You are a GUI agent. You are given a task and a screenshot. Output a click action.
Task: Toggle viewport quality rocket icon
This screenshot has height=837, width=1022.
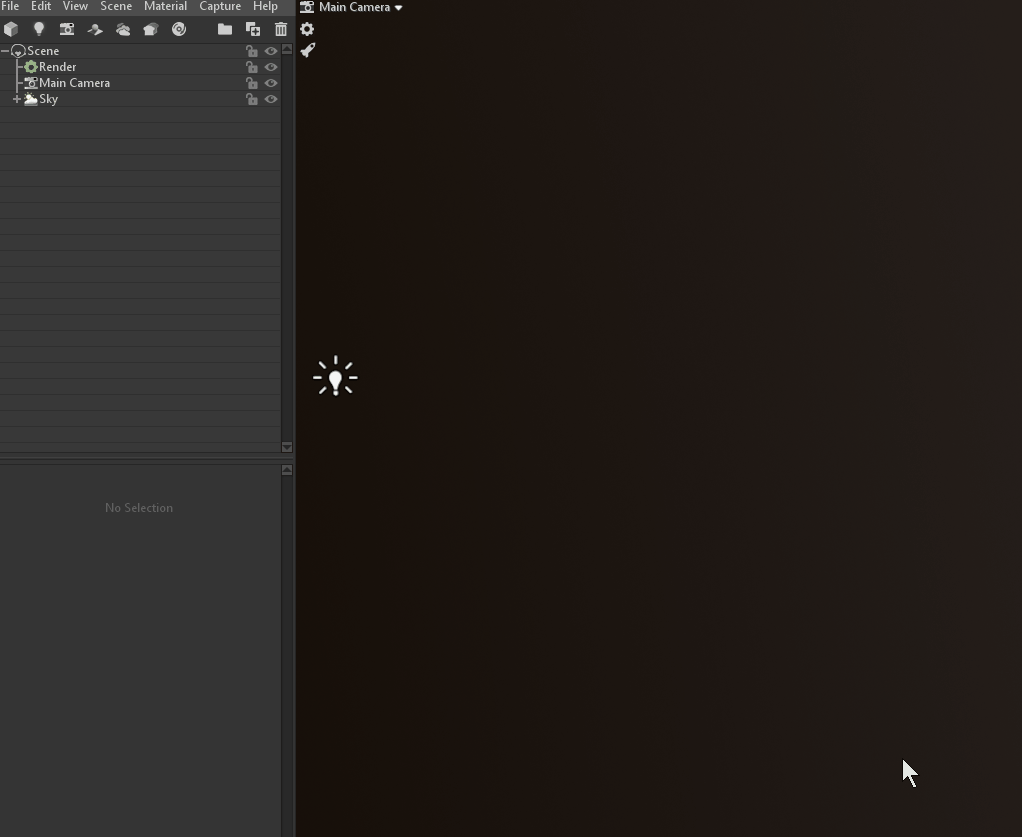(x=308, y=50)
